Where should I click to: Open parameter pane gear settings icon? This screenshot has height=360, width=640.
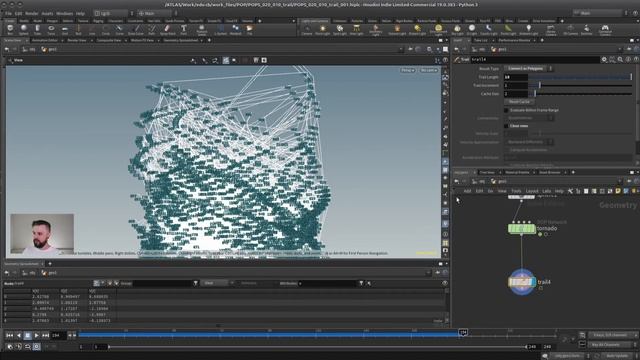pos(604,60)
